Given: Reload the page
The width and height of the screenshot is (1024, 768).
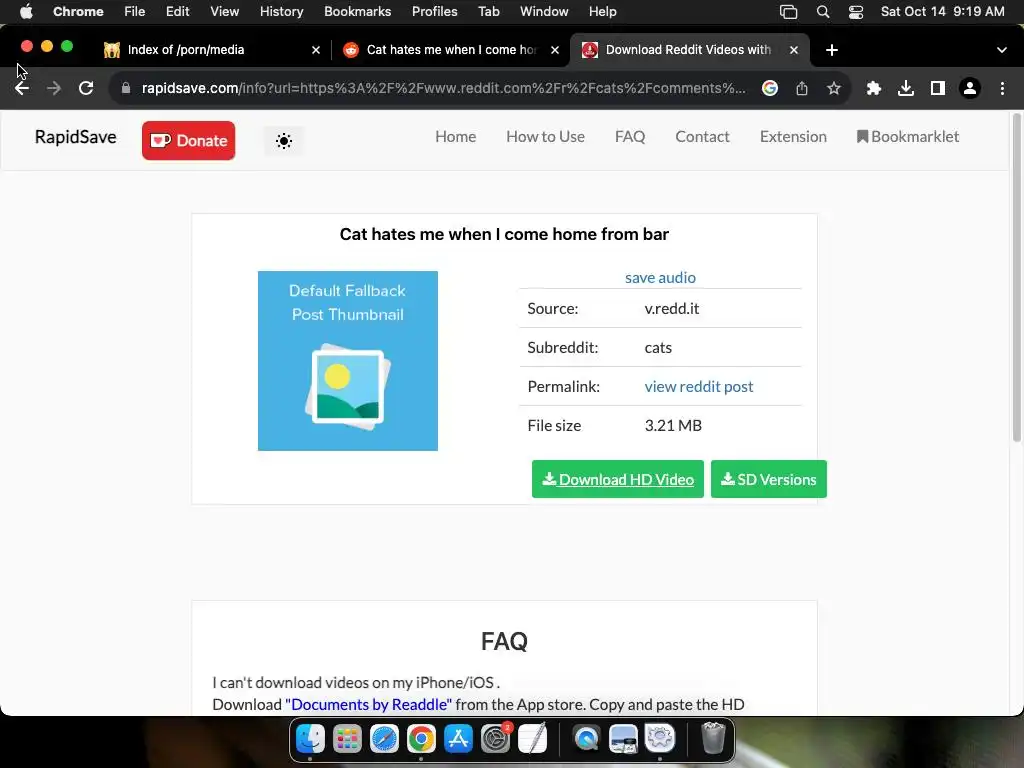Looking at the screenshot, I should coord(86,88).
